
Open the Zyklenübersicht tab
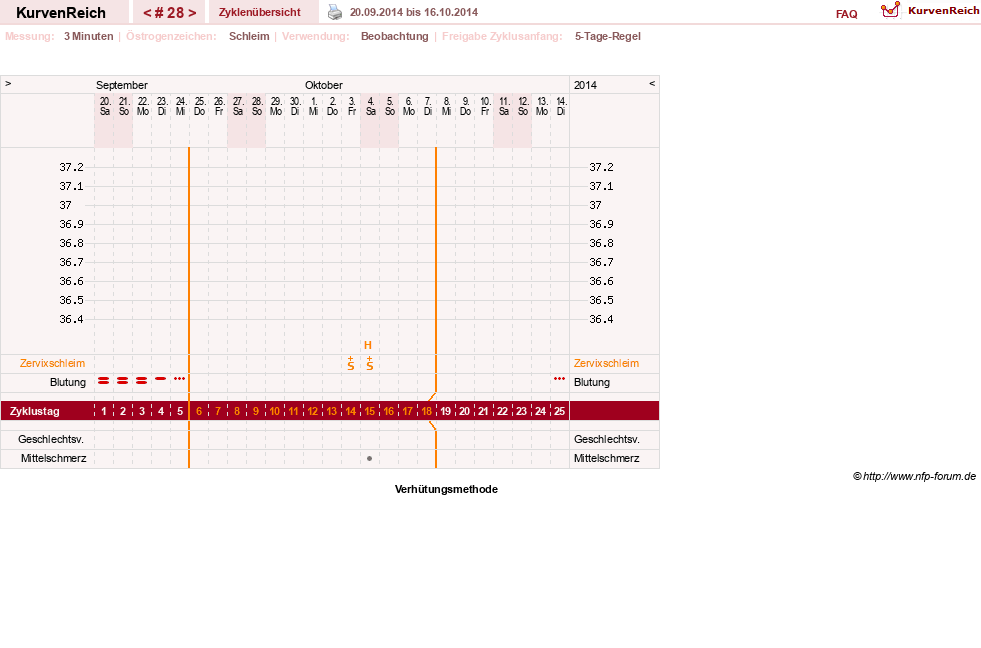(260, 12)
